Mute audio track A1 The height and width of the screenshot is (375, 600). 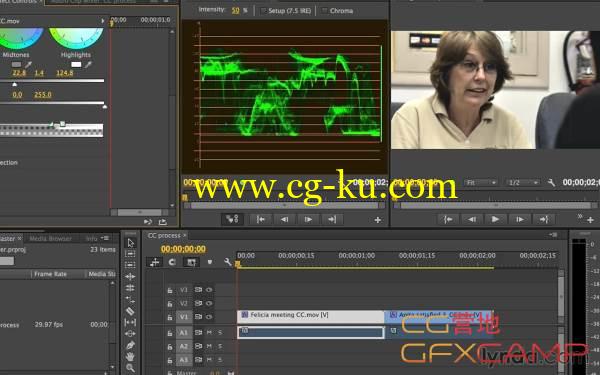click(x=209, y=333)
